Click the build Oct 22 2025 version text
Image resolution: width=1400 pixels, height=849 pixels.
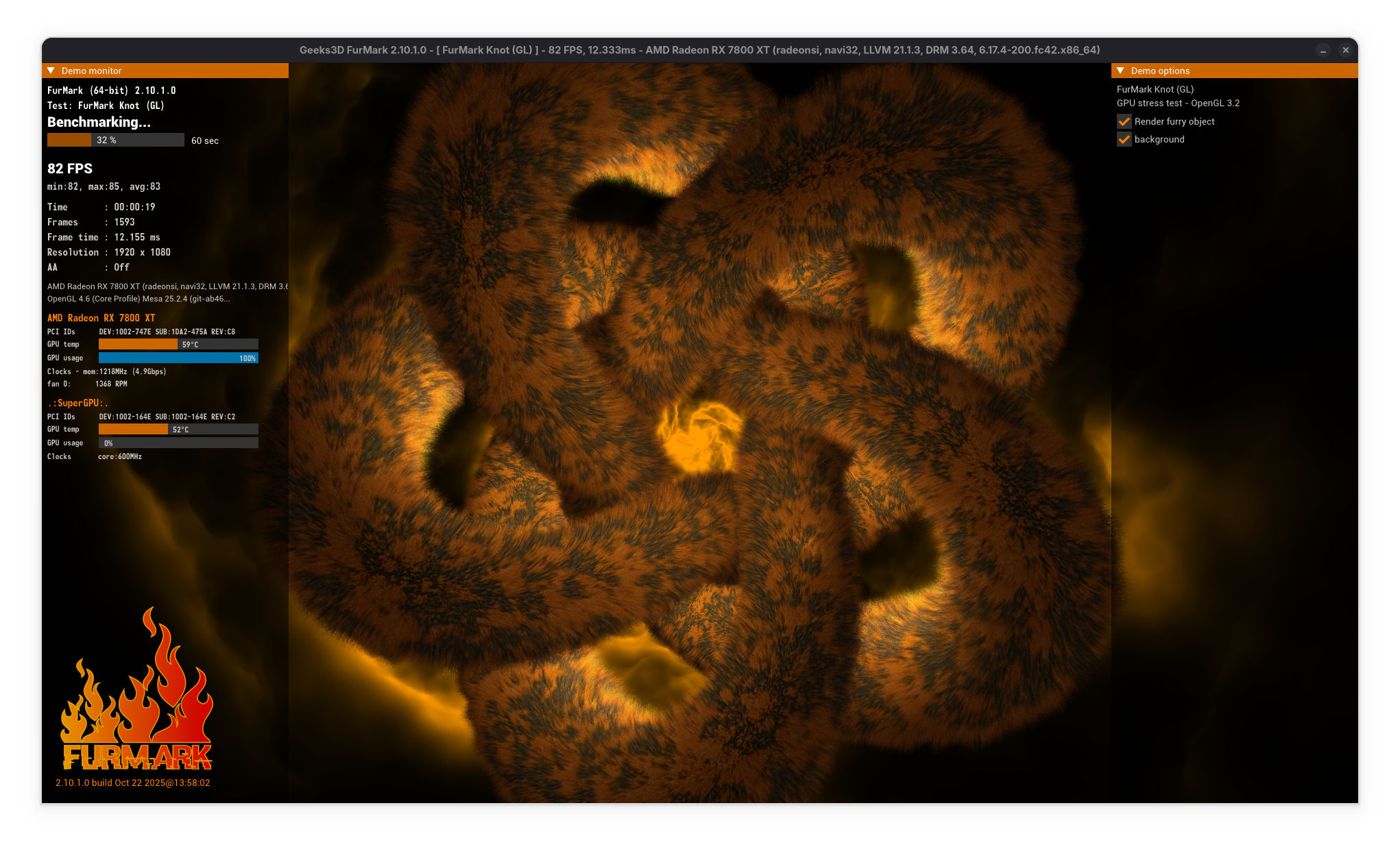click(133, 783)
